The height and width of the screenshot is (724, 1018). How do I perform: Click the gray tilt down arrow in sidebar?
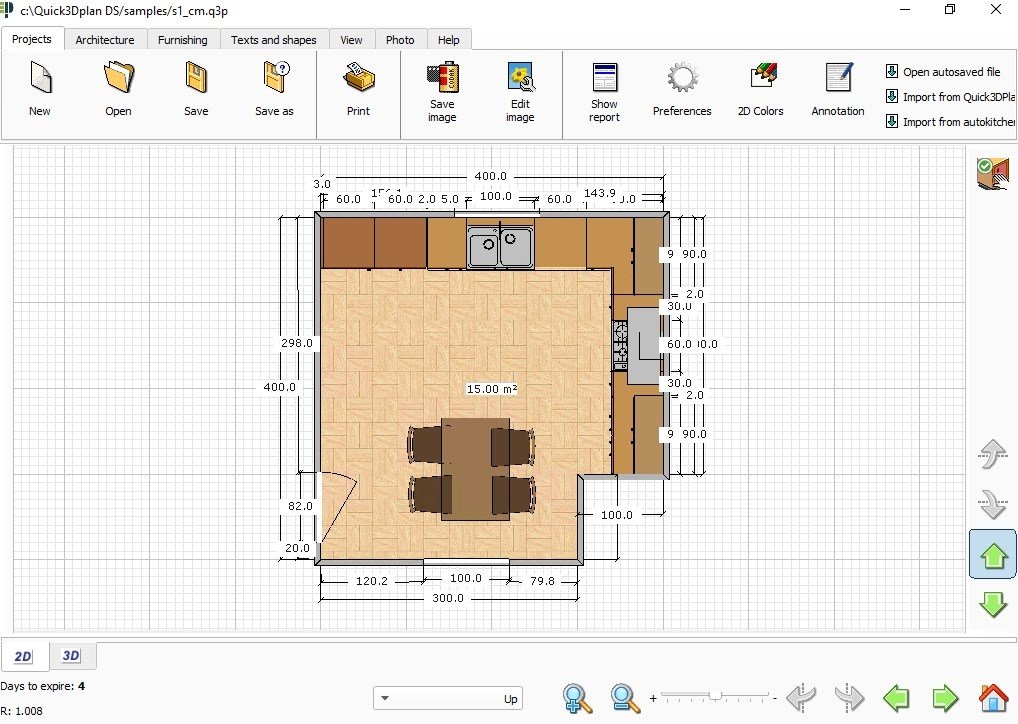993,504
